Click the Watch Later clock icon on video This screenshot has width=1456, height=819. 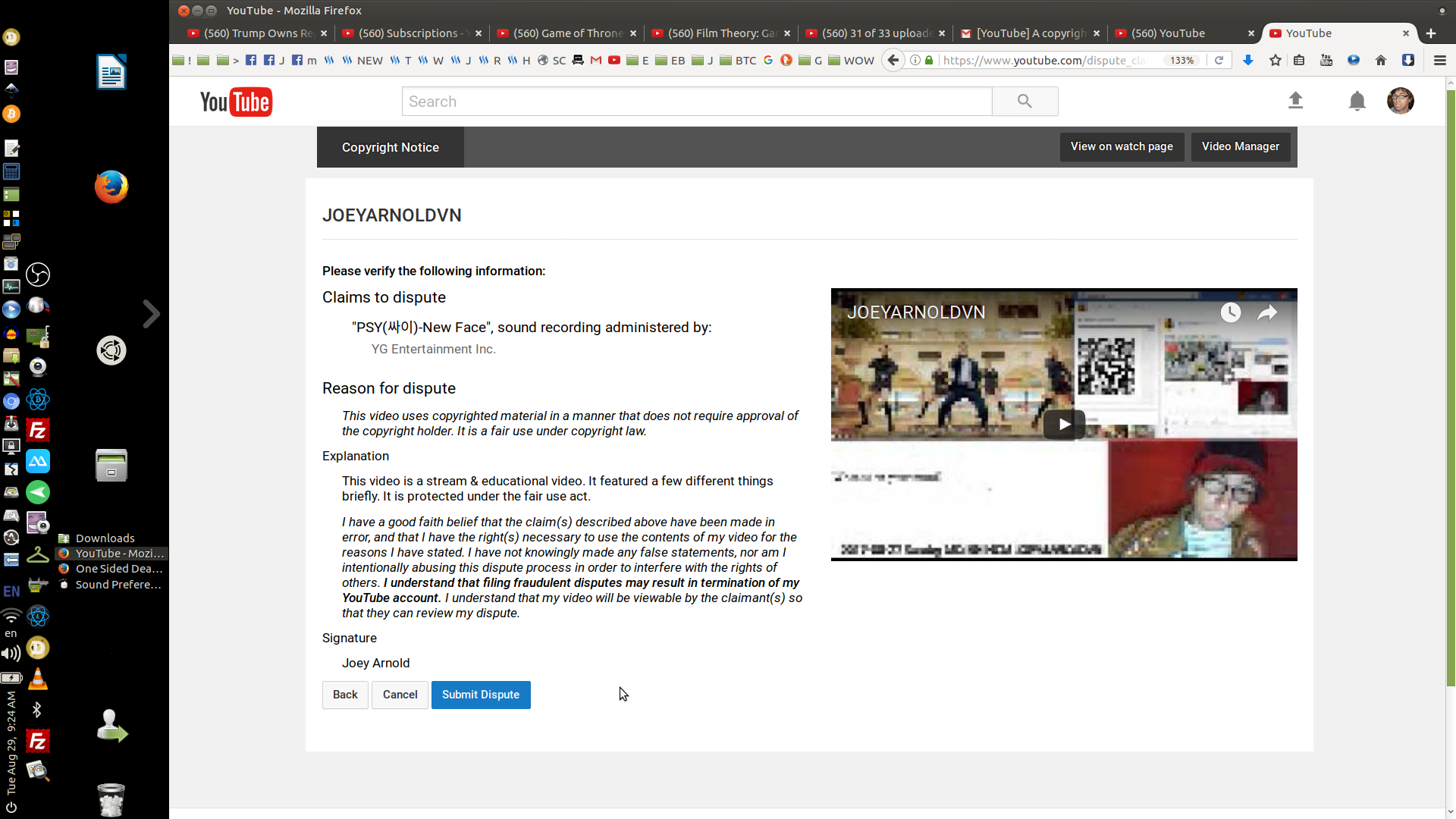pos(1230,312)
